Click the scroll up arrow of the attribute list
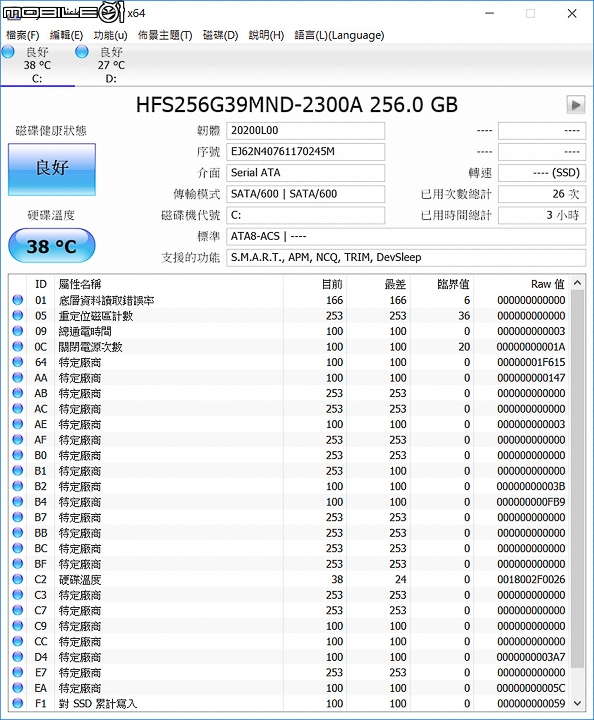The image size is (594, 720). tap(577, 283)
